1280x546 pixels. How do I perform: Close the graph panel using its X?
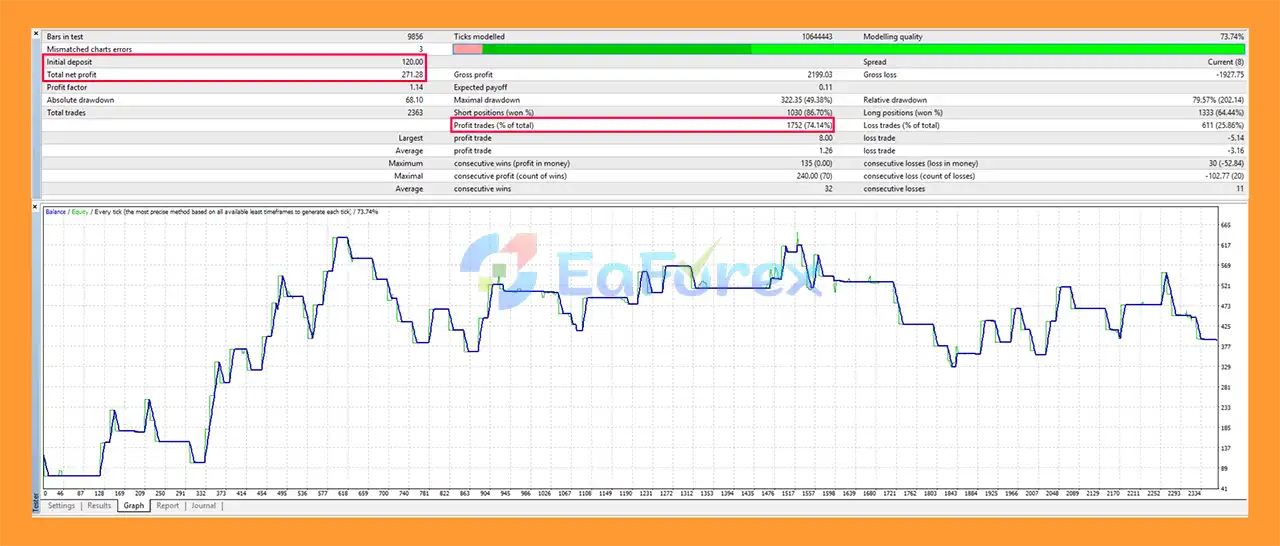[37, 204]
